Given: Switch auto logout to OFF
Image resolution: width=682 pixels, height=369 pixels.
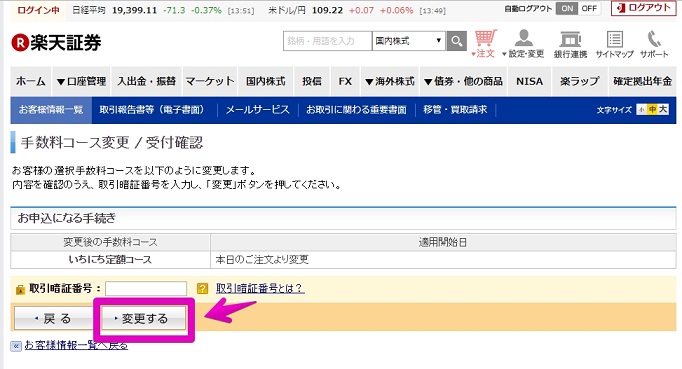Looking at the screenshot, I should (x=589, y=8).
